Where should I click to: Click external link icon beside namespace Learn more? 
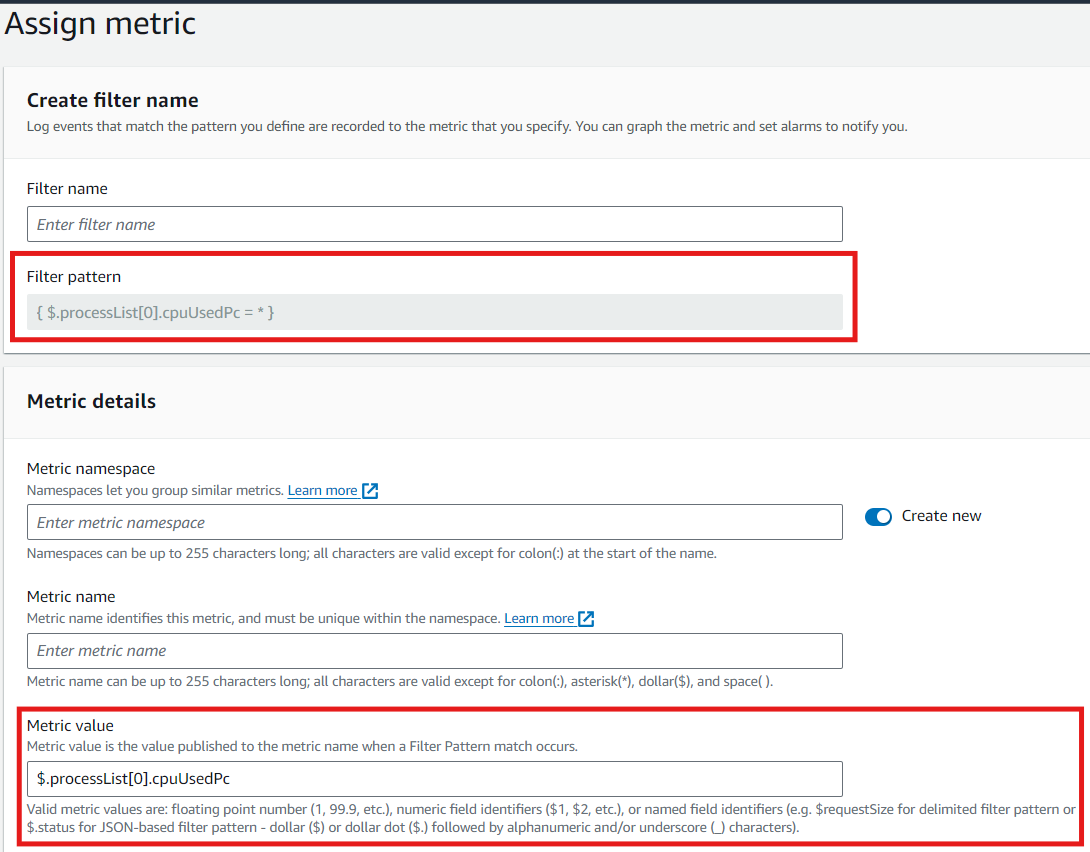click(x=371, y=491)
